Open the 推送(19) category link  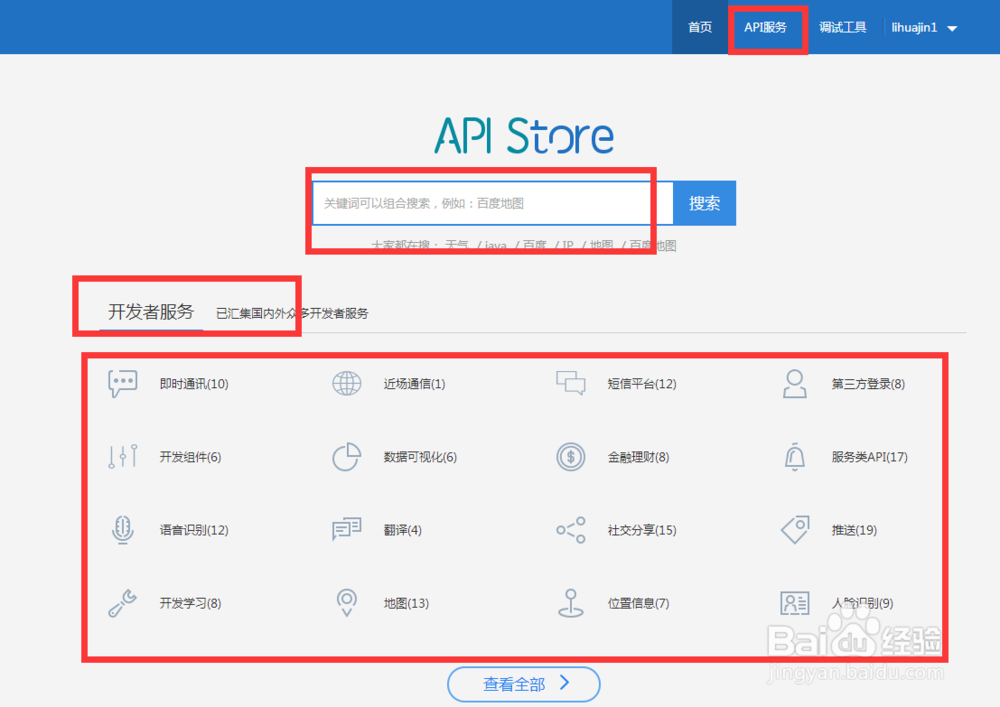pos(854,530)
